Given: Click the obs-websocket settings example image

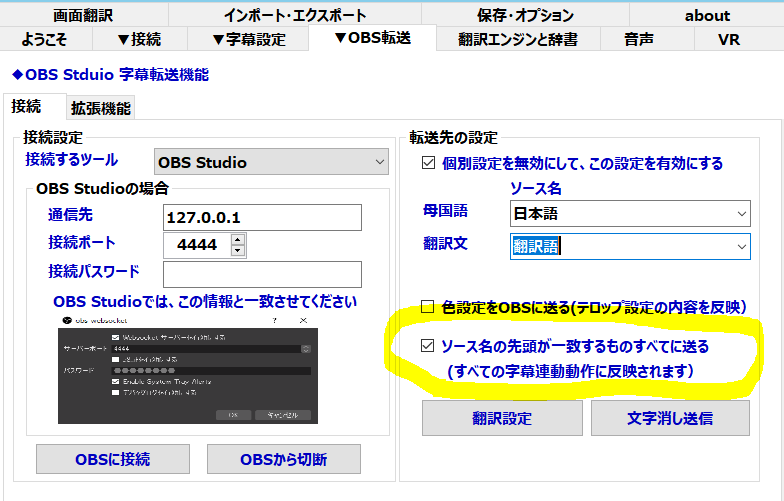Looking at the screenshot, I should (188, 370).
